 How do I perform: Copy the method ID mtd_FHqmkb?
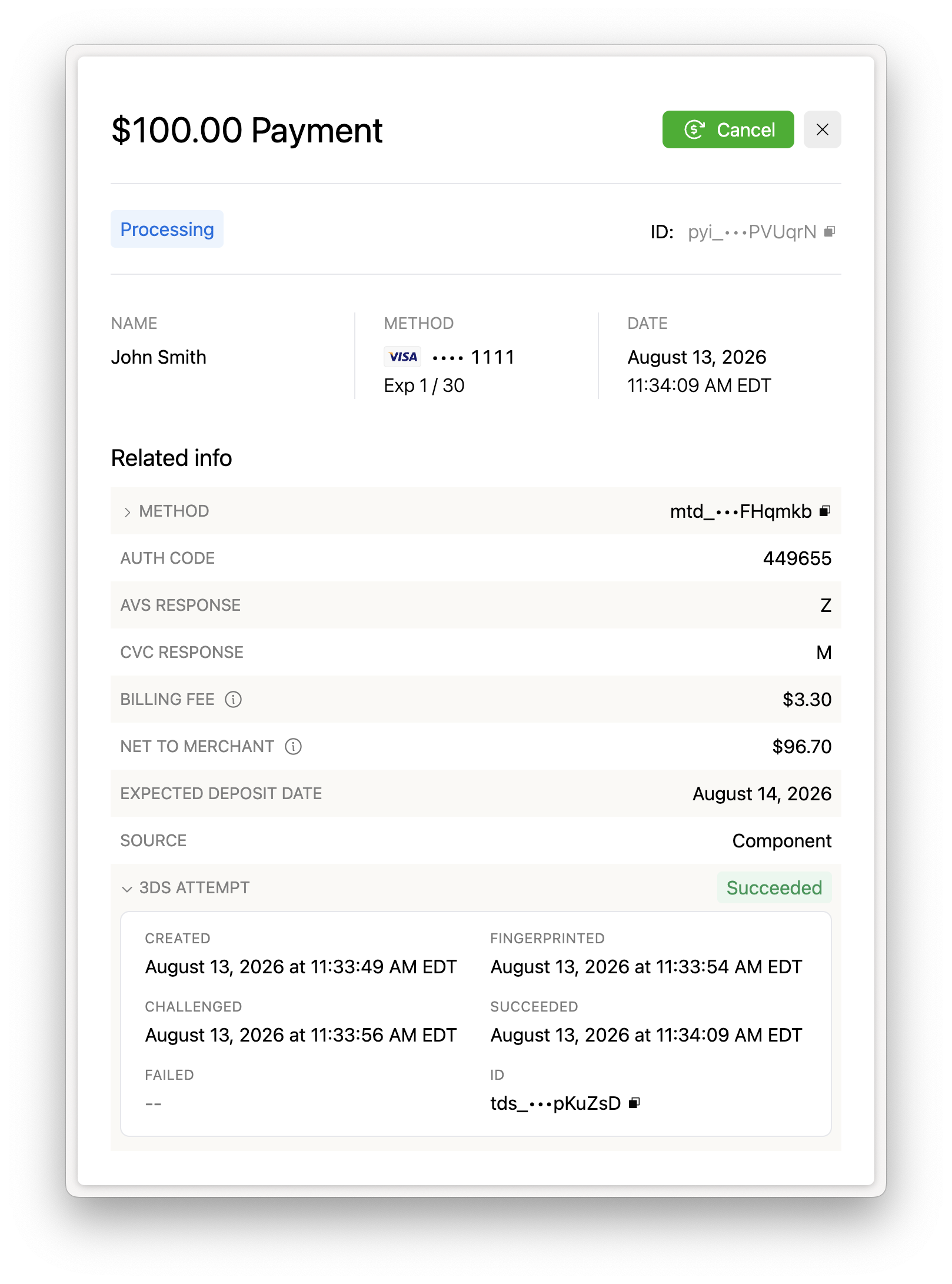[x=825, y=511]
